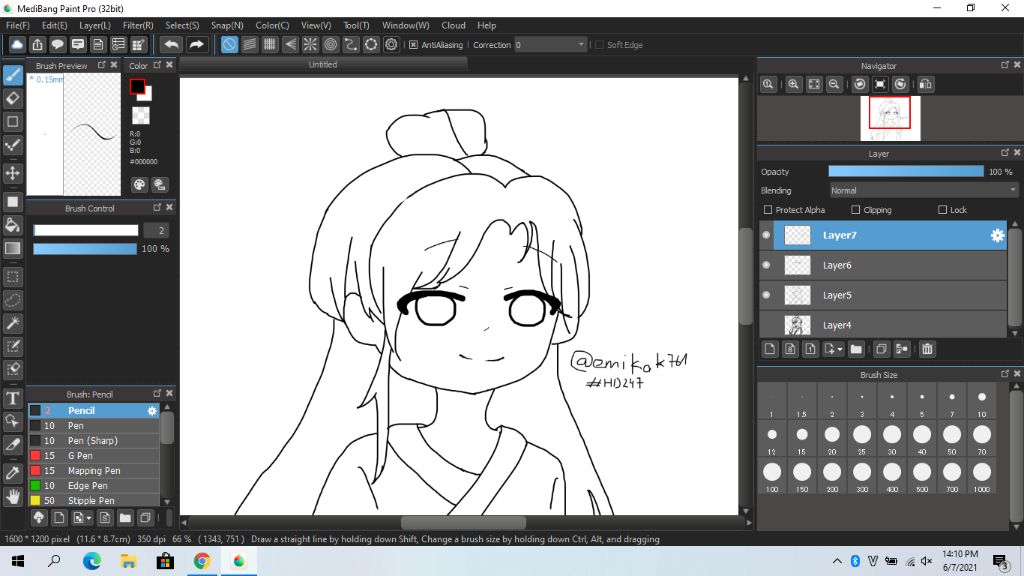1024x576 pixels.
Task: Open File Explorer from the taskbar
Action: (x=129, y=560)
